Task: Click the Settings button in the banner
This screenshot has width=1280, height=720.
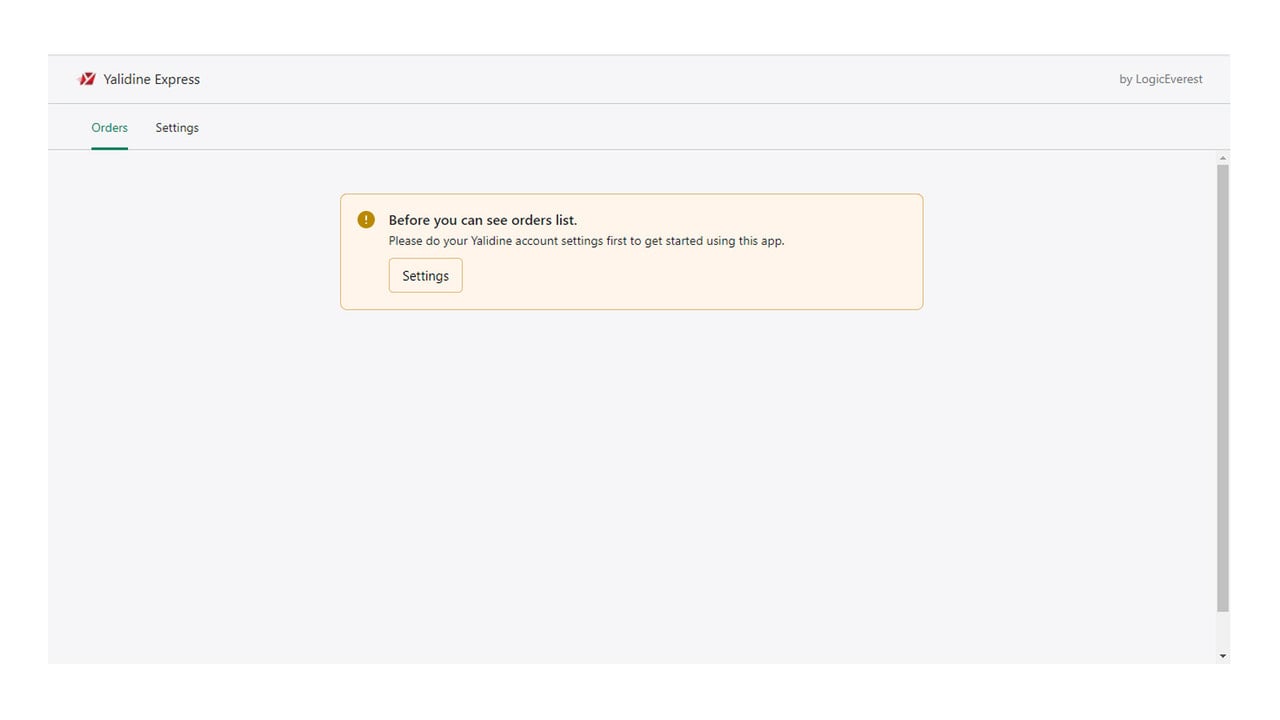Action: tap(425, 276)
